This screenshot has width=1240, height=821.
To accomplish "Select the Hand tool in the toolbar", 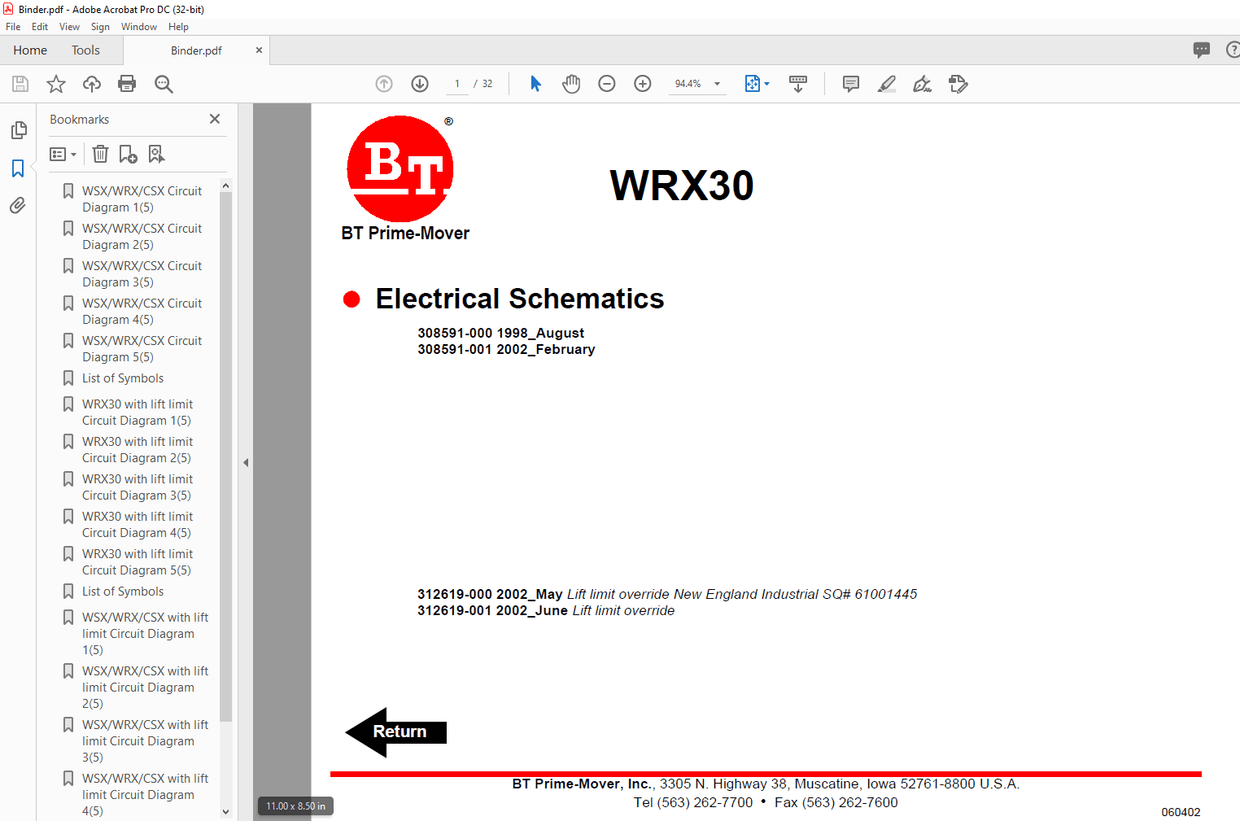I will [x=571, y=84].
